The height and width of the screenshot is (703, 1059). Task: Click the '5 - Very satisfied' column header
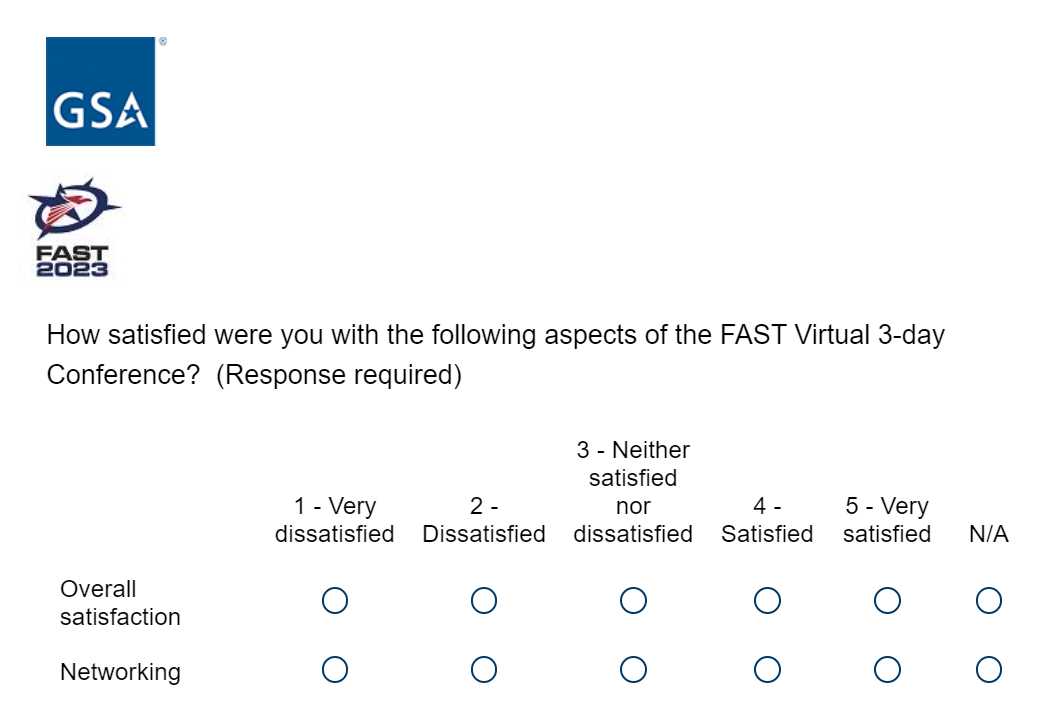click(x=887, y=520)
